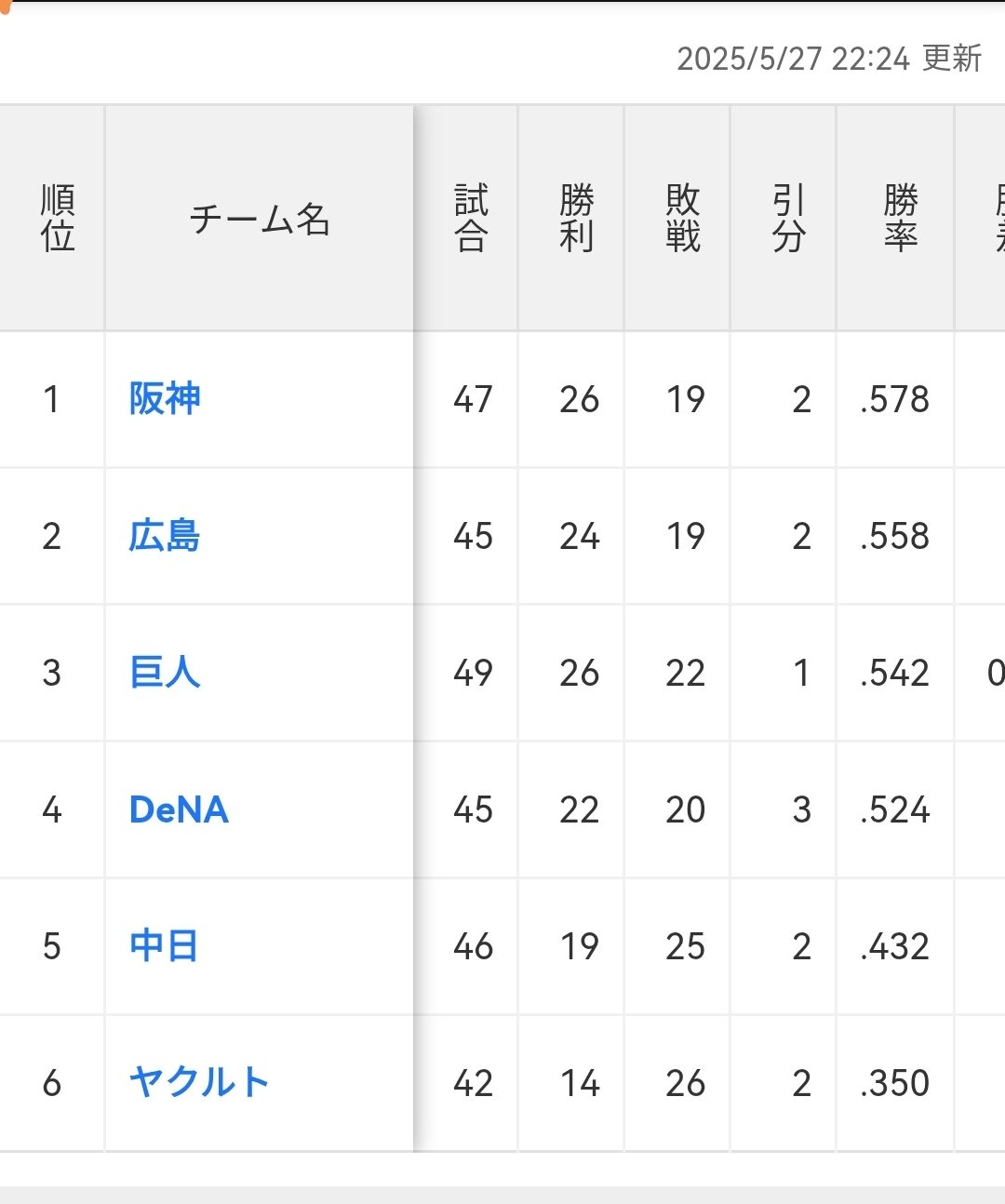Screen dimensions: 1005x1204
Task: Click the DeNA team link
Action: coord(179,809)
